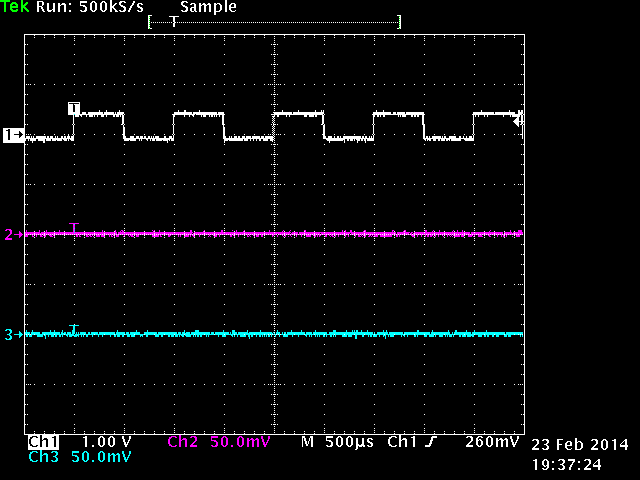Click the green Tek logo
640x480 pixels.
(15, 7)
